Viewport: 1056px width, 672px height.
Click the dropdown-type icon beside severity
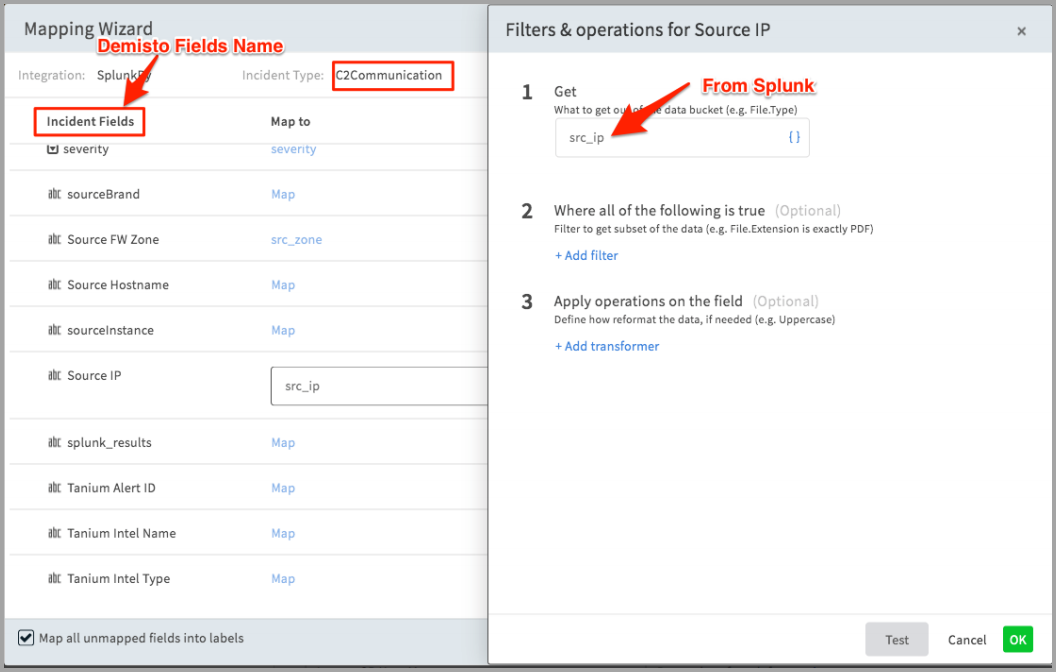point(53,149)
